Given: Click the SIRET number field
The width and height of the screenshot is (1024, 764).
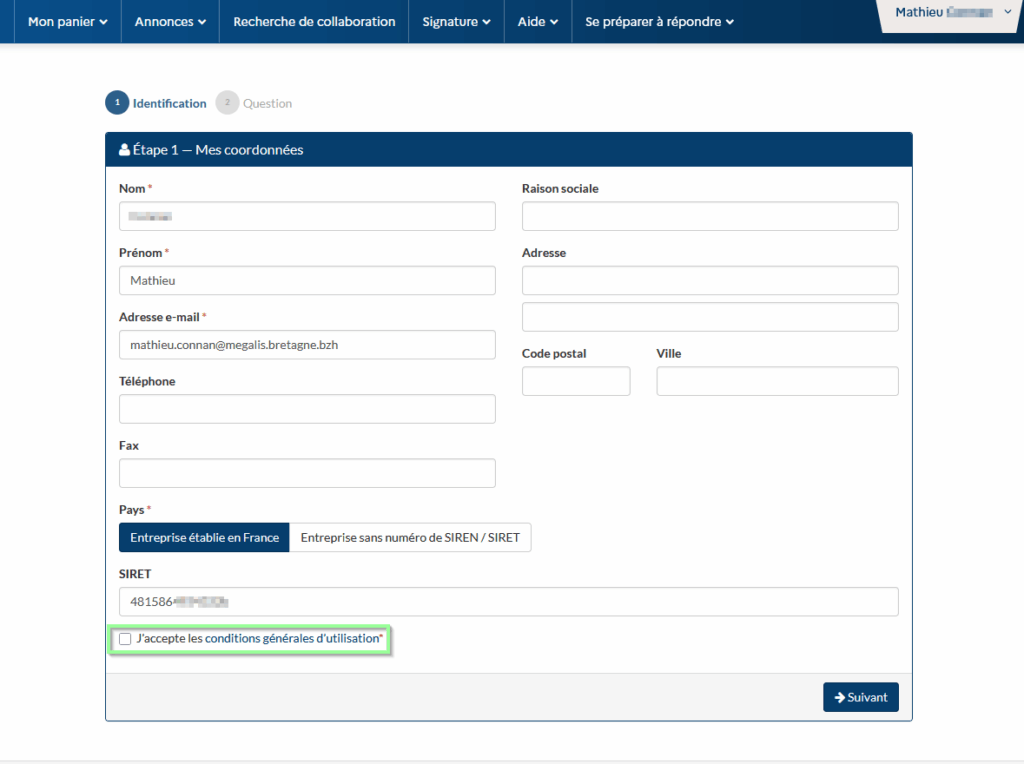Looking at the screenshot, I should (x=508, y=601).
